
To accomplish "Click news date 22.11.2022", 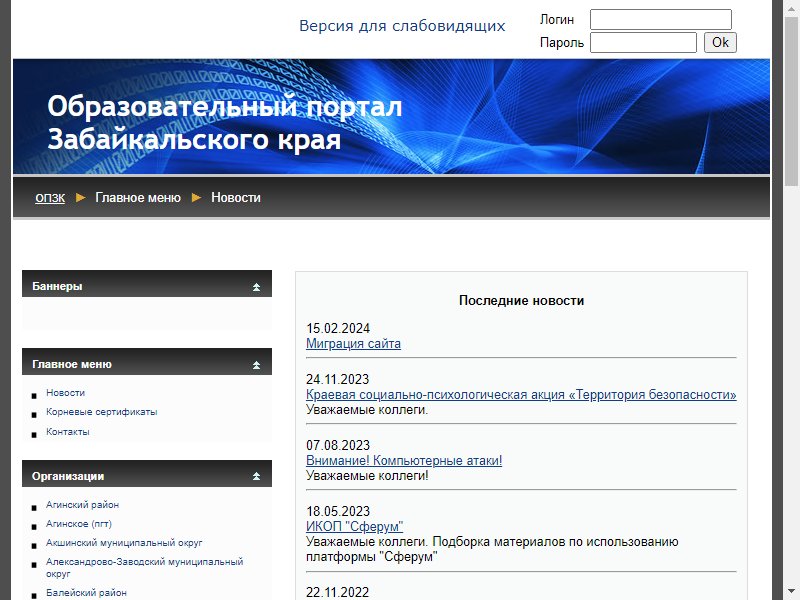I will tap(337, 592).
